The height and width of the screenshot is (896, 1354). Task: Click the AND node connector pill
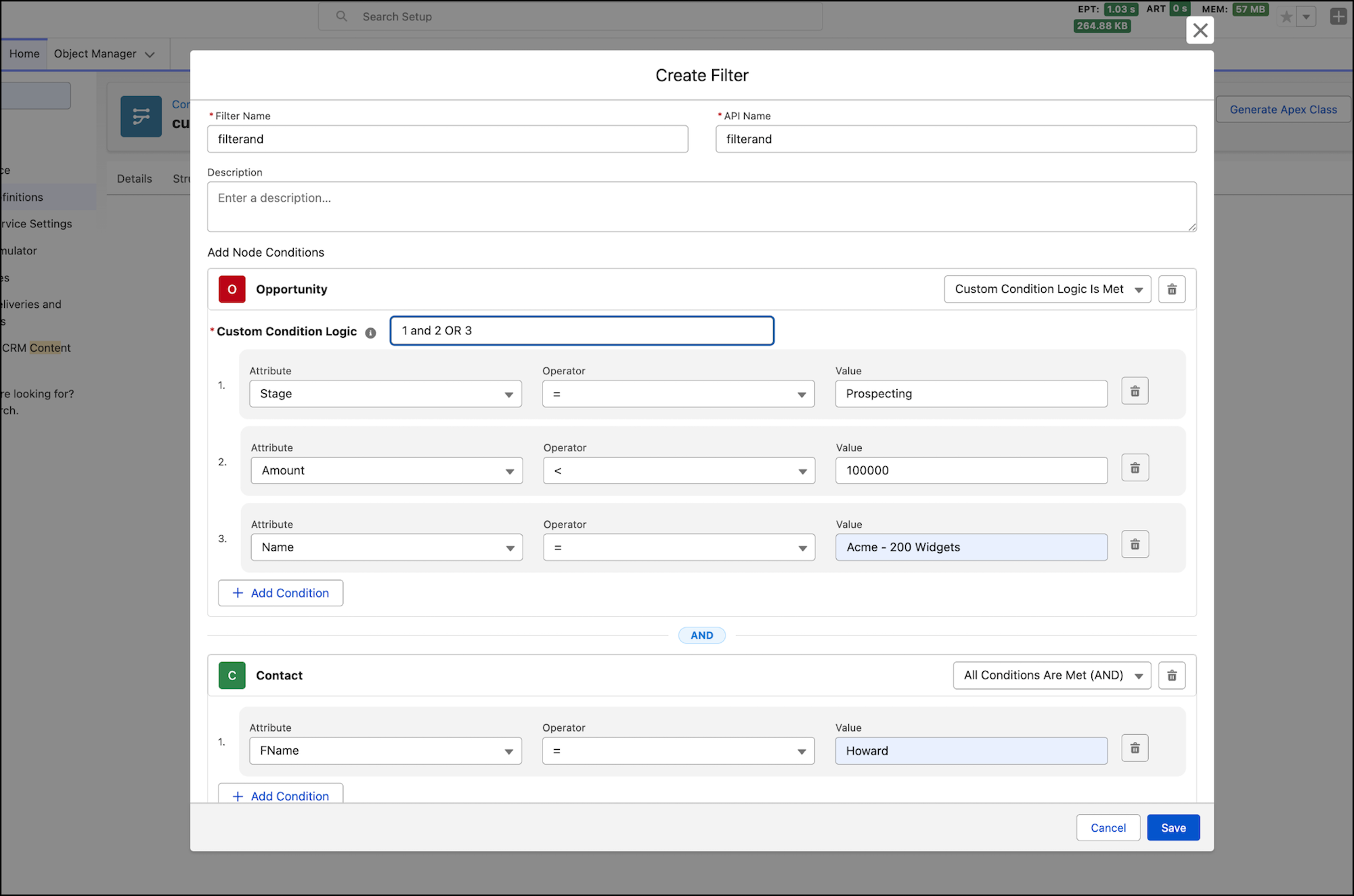701,635
